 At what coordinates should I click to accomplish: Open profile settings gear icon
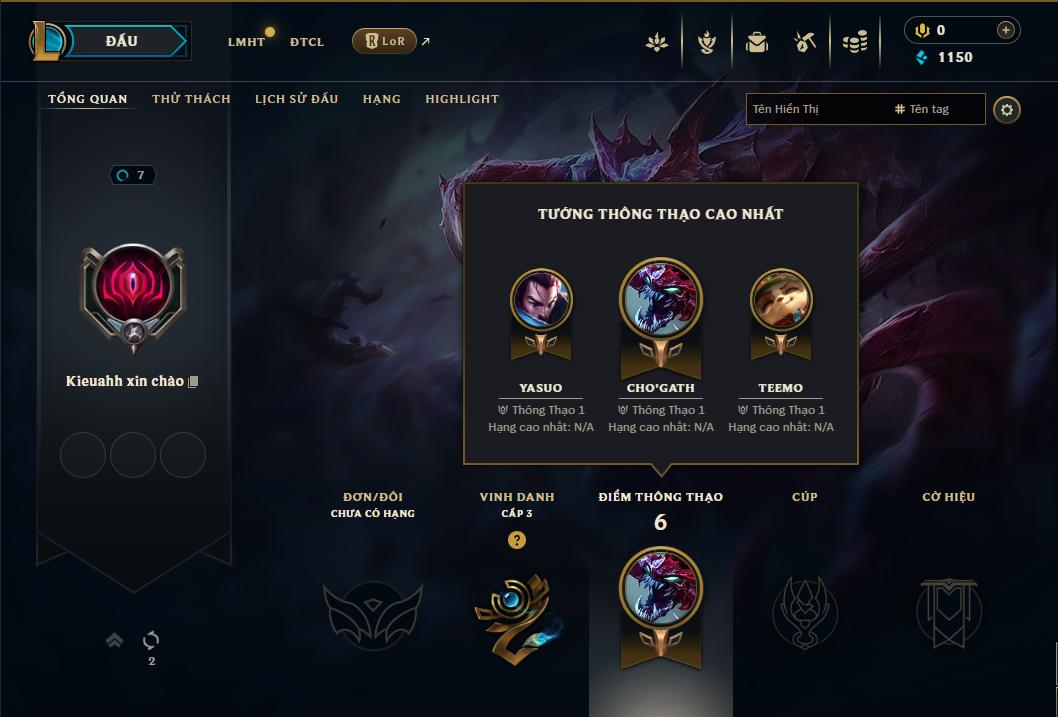1006,110
